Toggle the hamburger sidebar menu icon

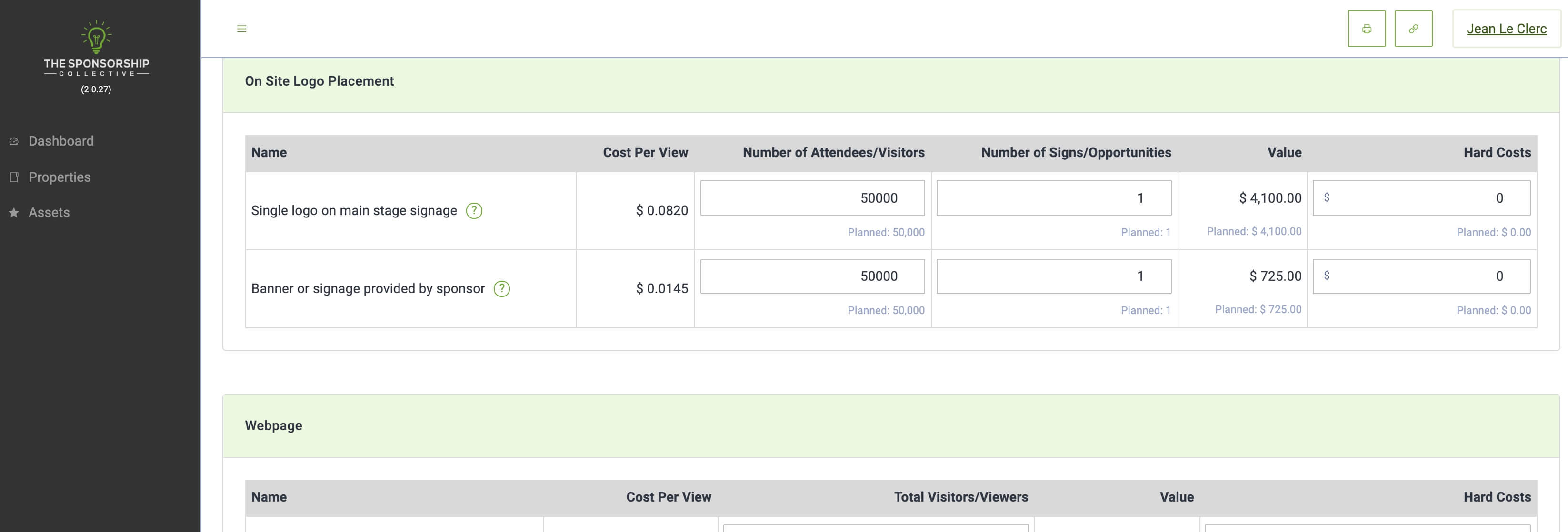point(242,29)
